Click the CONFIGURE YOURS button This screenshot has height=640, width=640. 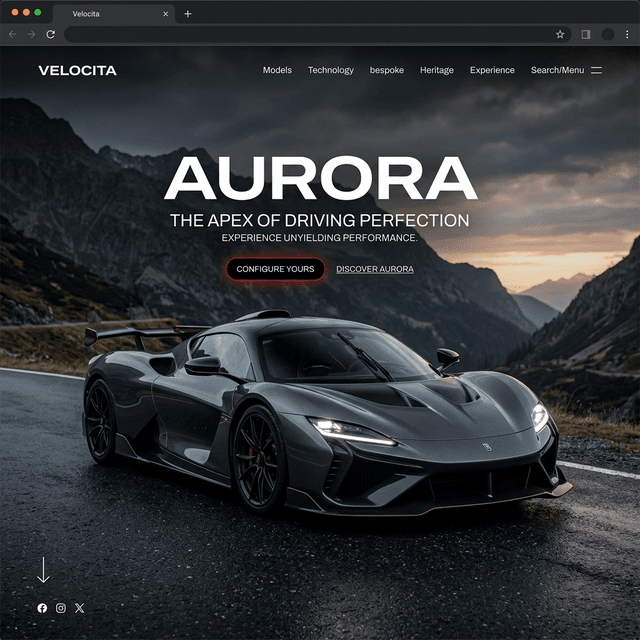click(x=276, y=269)
